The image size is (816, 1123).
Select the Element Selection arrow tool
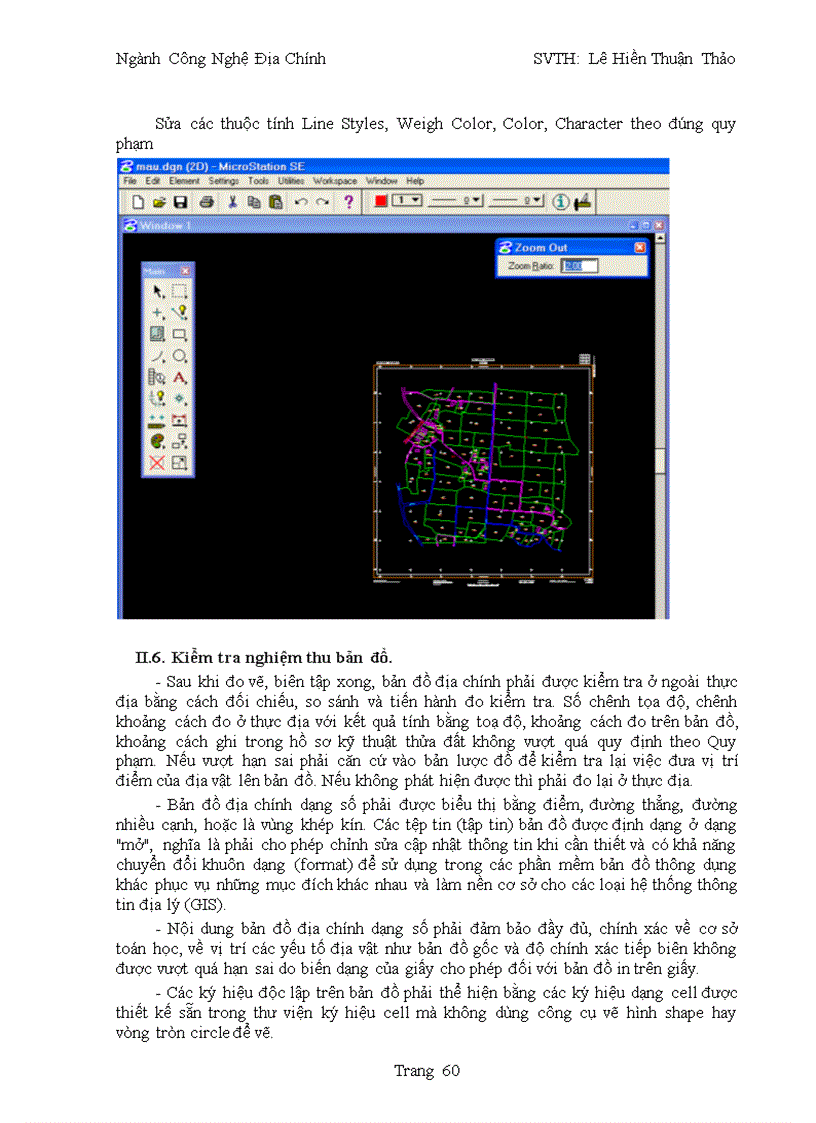pos(157,291)
